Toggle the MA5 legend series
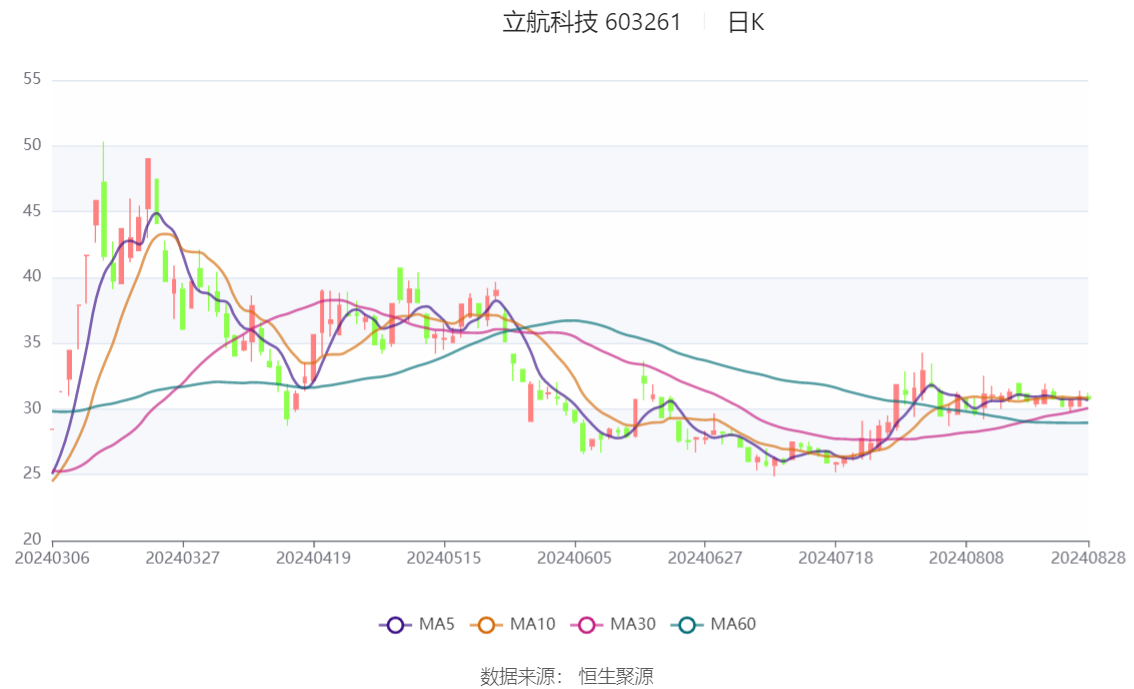 pyautogui.click(x=417, y=624)
